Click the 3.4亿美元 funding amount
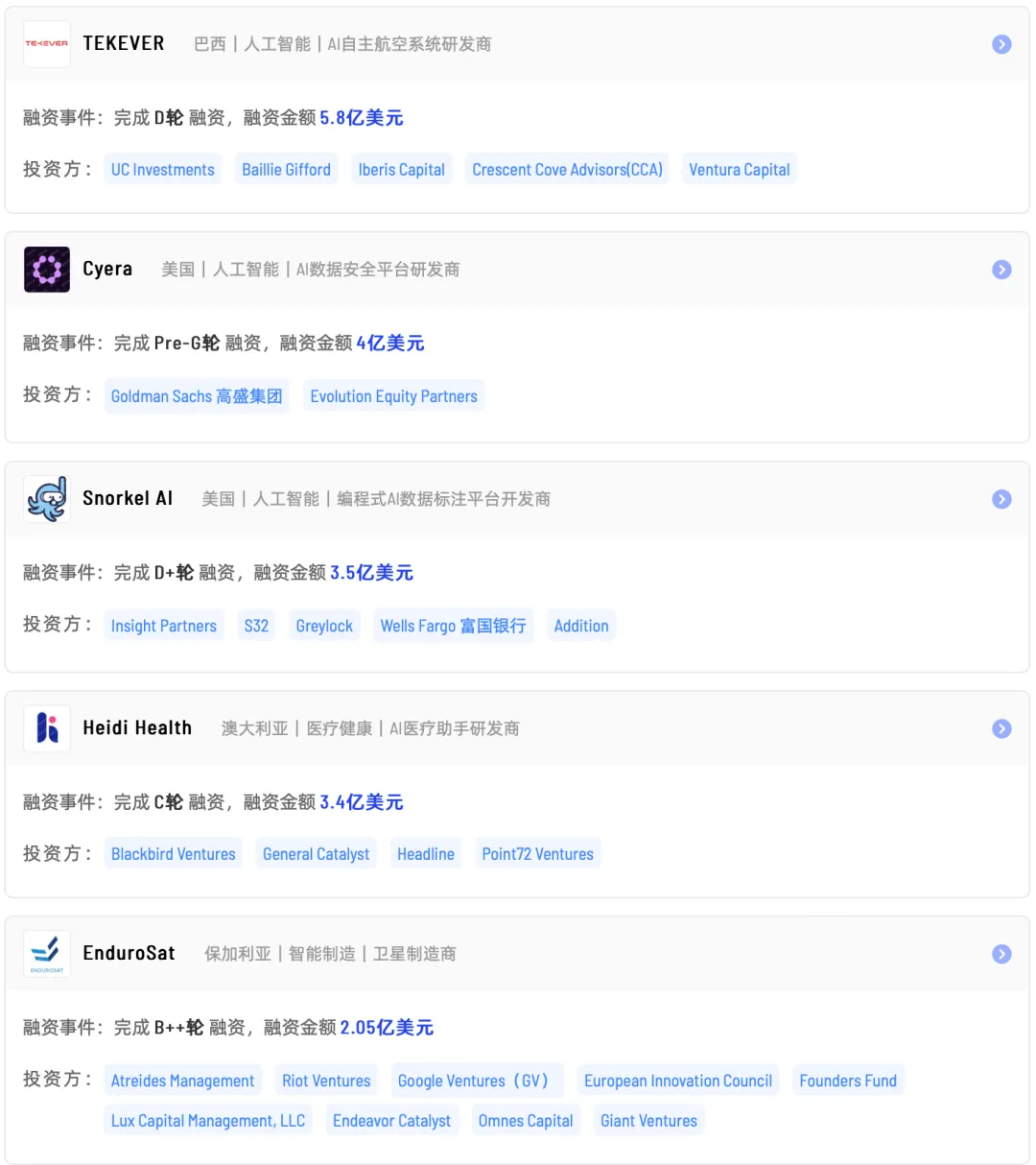This screenshot has width=1036, height=1165. coord(362,802)
